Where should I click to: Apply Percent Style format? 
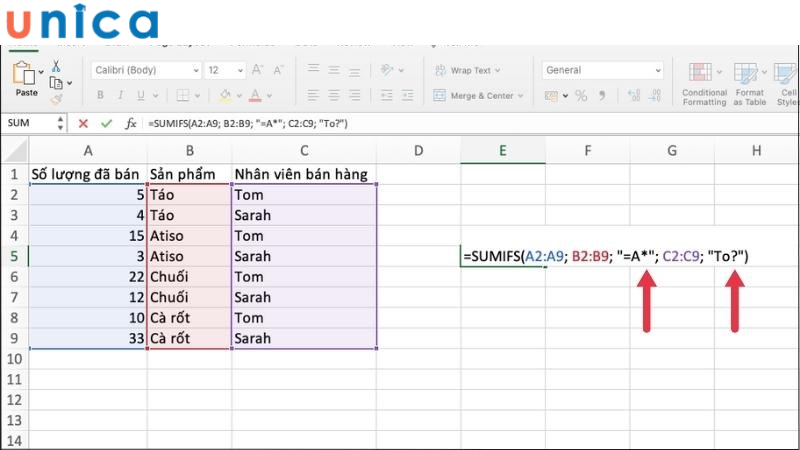pos(581,95)
